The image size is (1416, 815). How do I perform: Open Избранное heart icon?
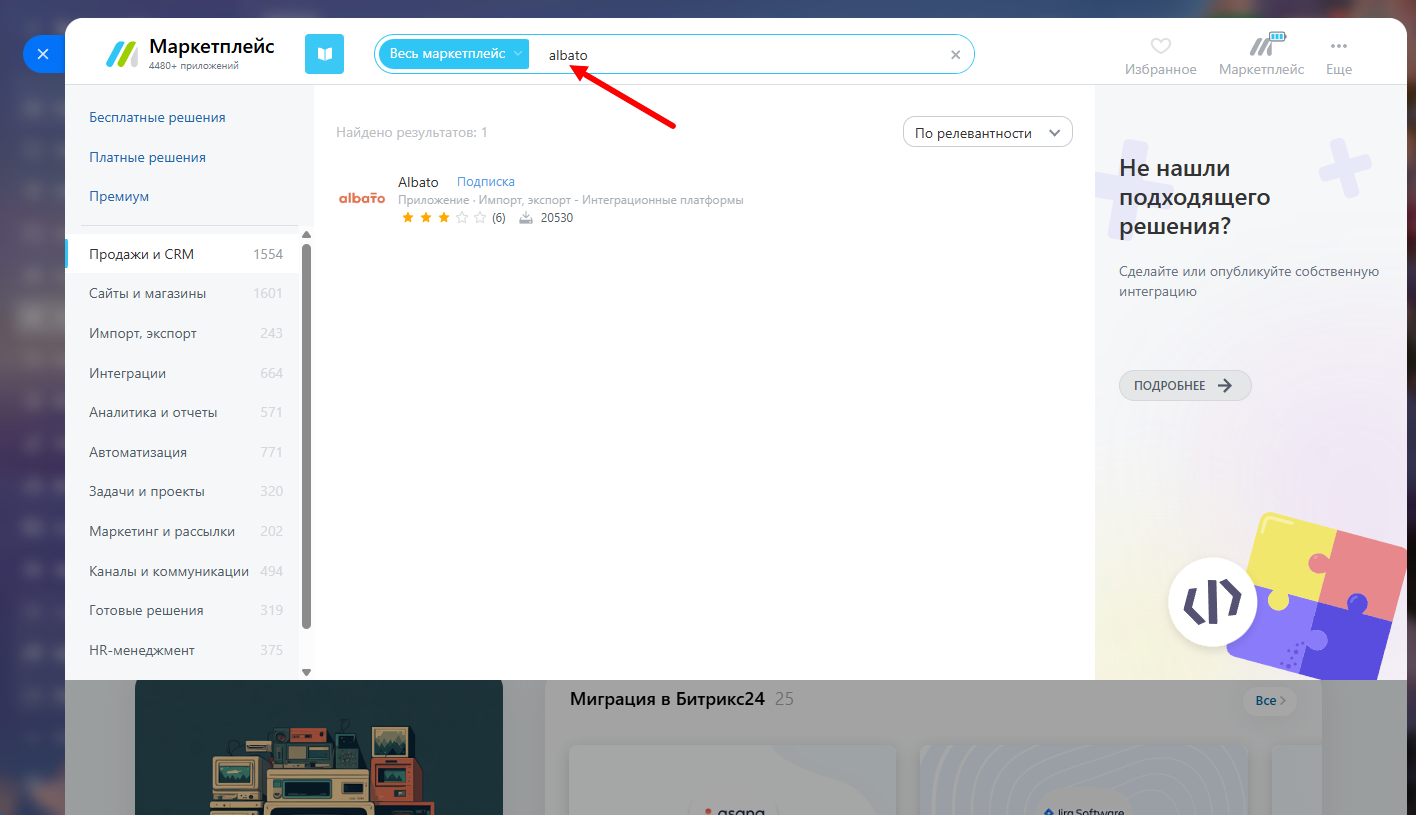coord(1160,46)
